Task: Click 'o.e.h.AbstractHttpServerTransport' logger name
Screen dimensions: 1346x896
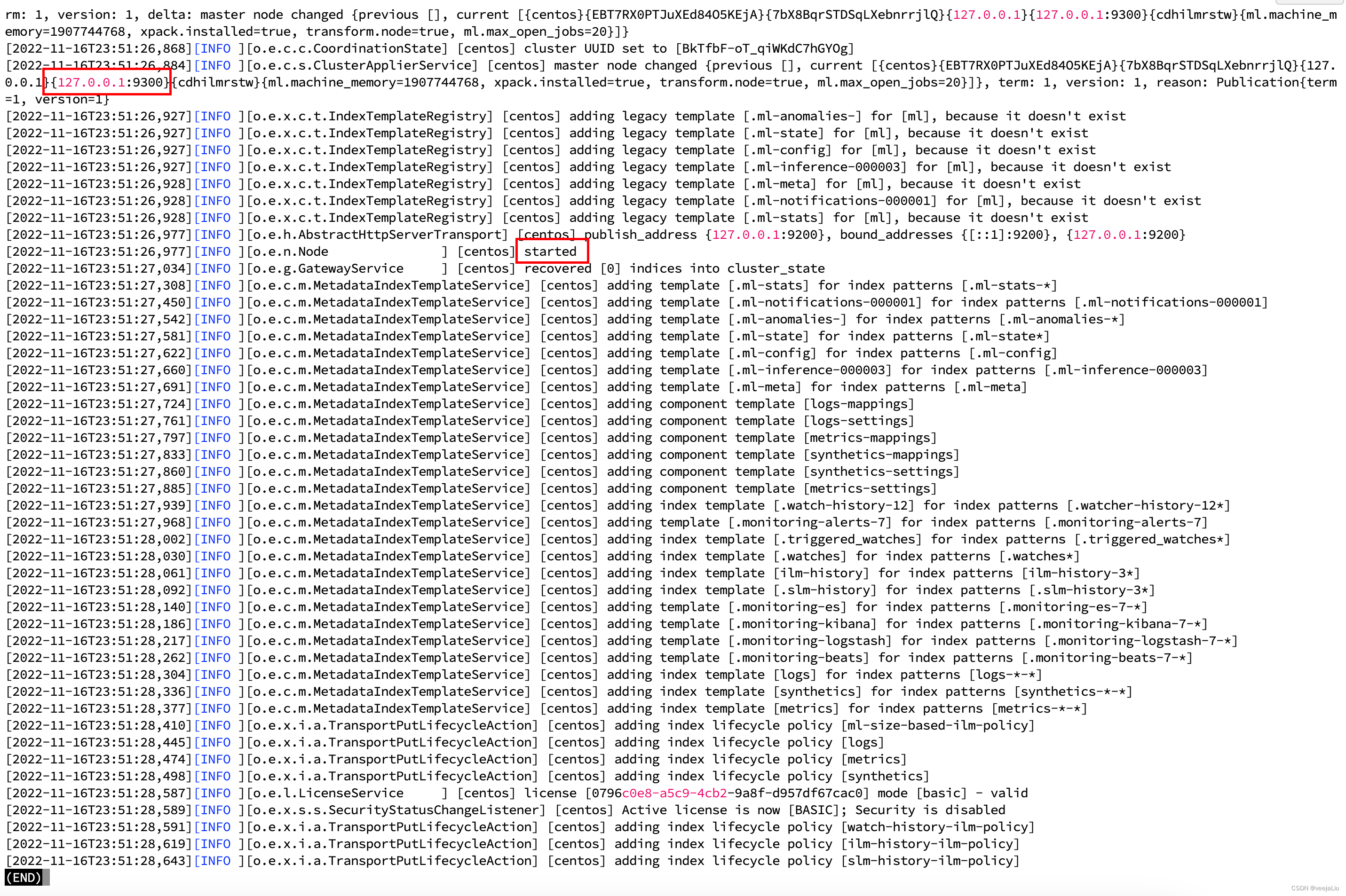Action: (377, 235)
